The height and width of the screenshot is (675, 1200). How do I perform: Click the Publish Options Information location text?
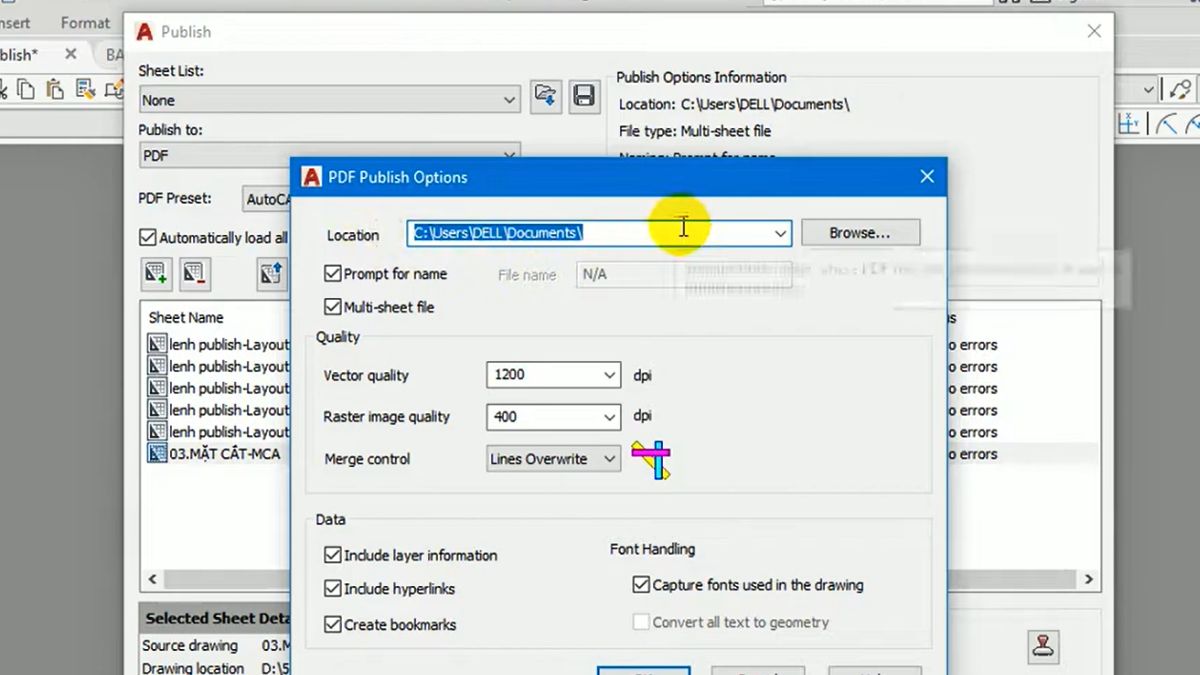tap(735, 104)
